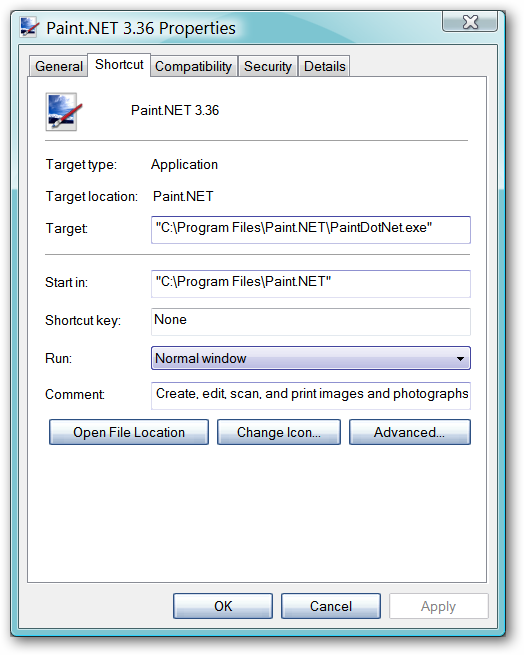
Task: View the Details tab
Action: (x=325, y=66)
